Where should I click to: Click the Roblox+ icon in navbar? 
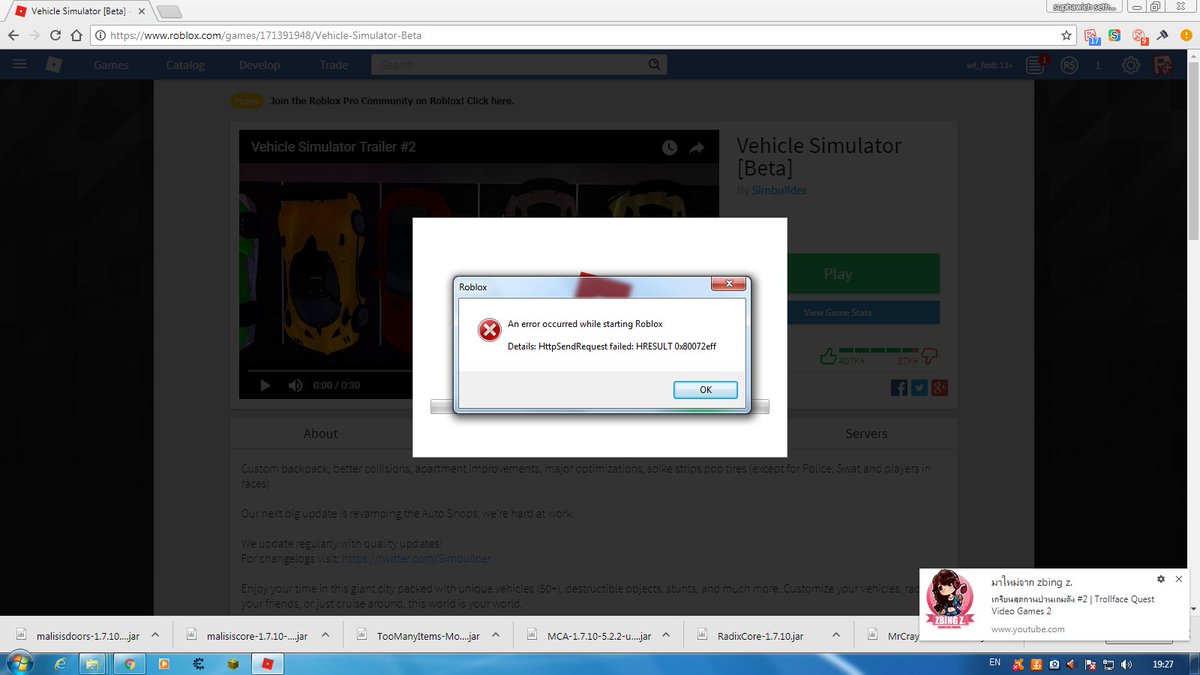[x=1163, y=65]
